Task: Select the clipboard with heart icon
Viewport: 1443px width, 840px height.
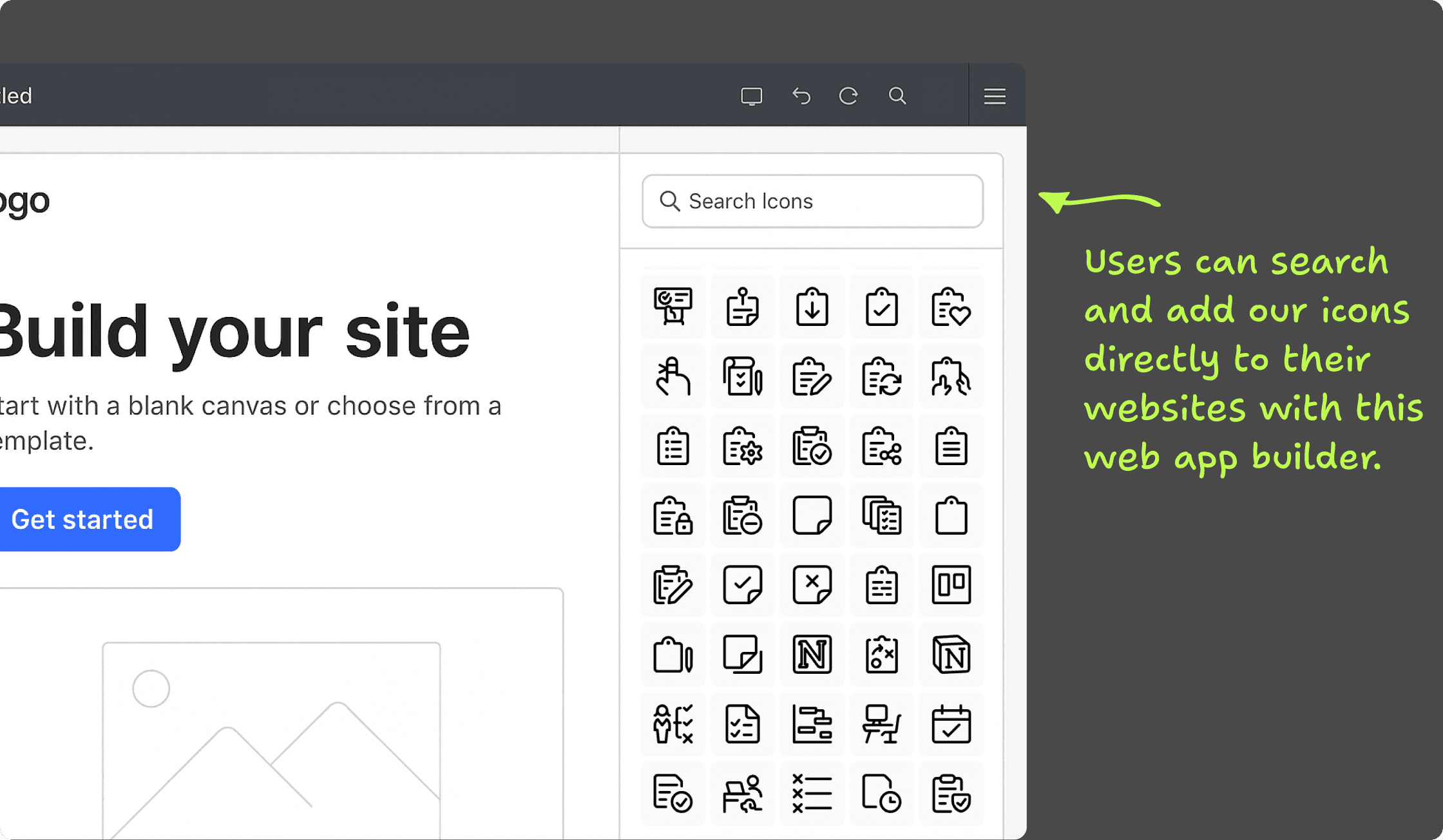Action: [x=951, y=307]
